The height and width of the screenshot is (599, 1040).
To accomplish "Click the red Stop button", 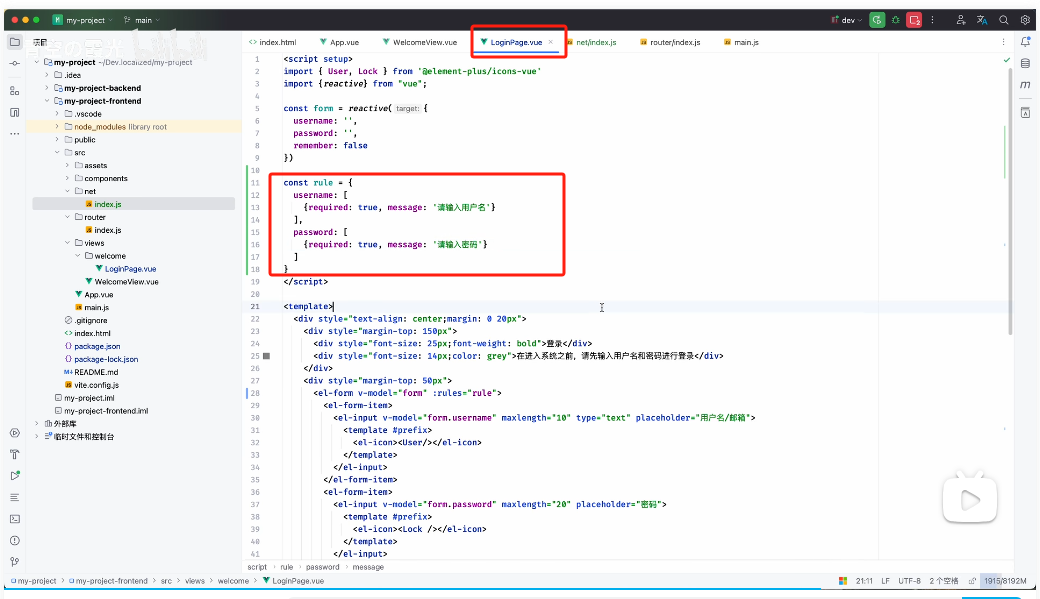I will [915, 20].
